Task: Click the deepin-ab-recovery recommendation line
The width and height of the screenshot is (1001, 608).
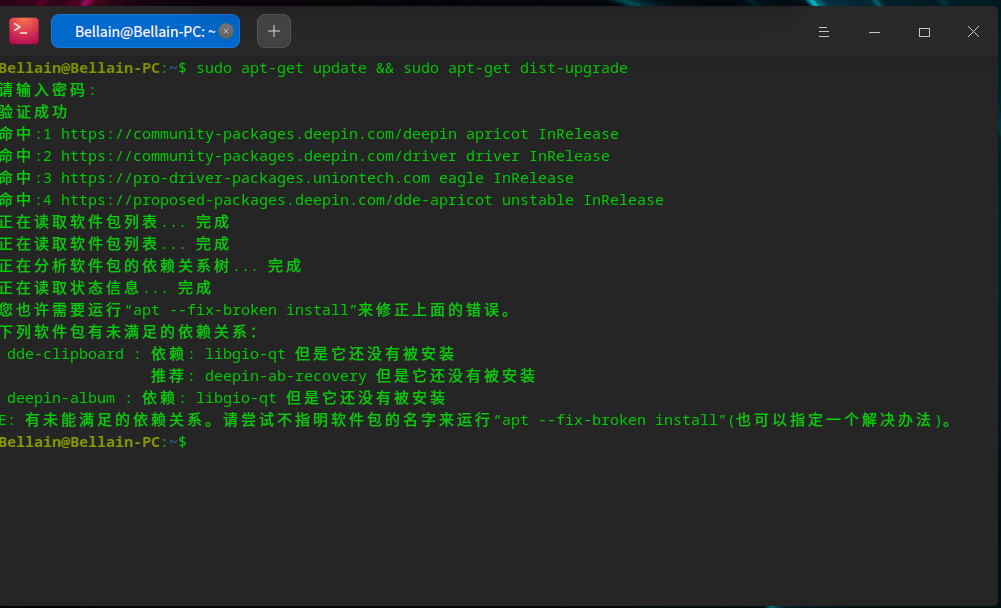Action: [x=343, y=376]
